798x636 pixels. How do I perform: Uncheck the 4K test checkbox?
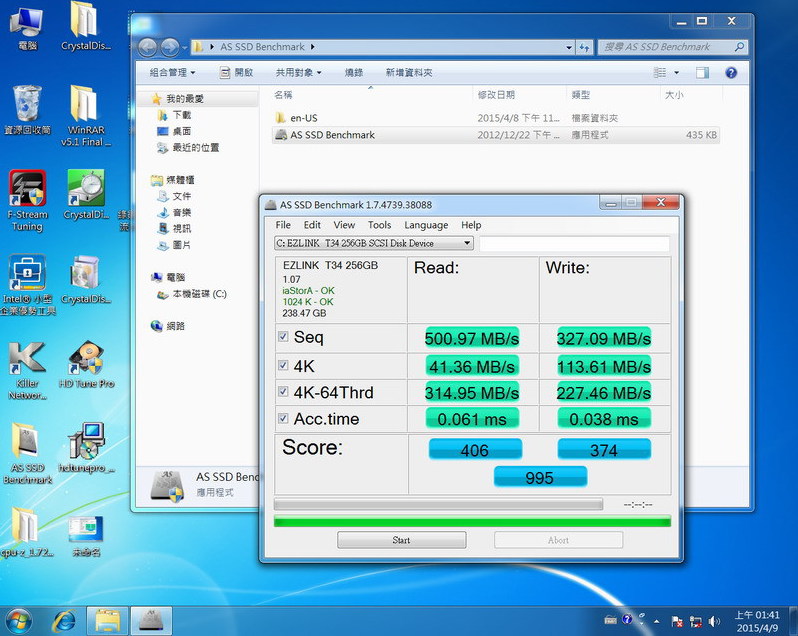[x=283, y=365]
